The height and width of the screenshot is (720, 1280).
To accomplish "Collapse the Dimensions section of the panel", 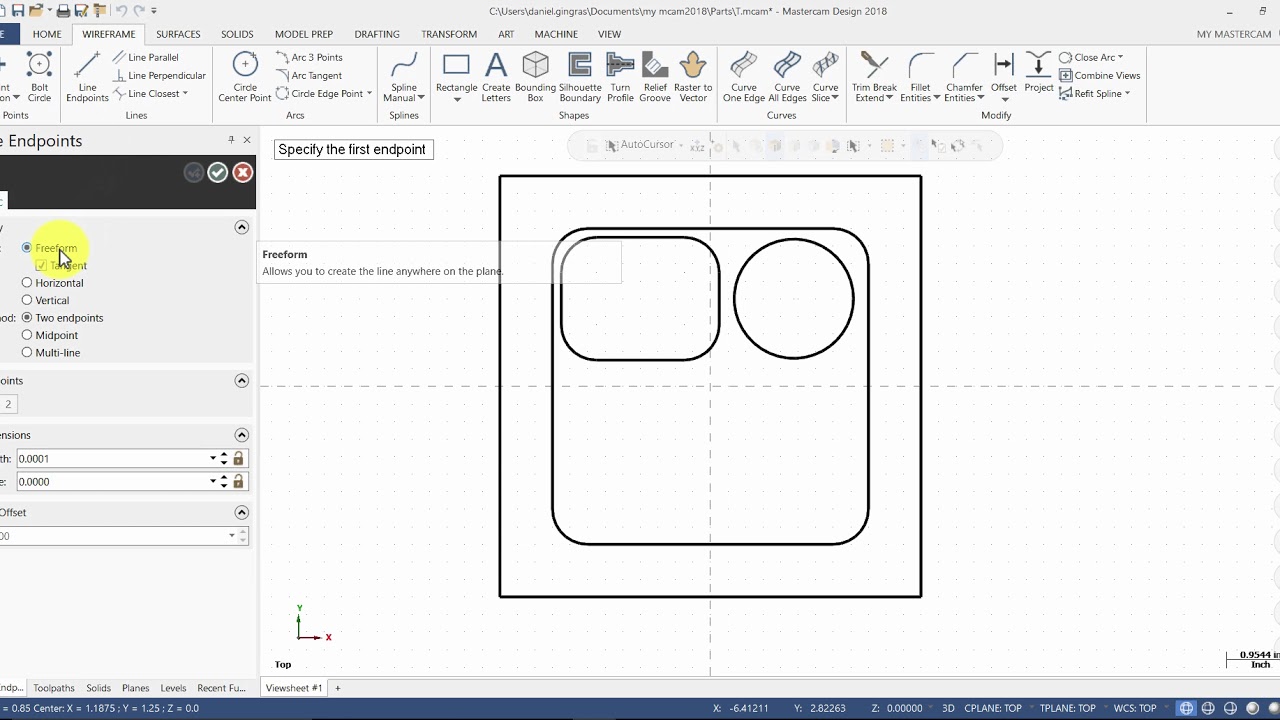I will click(241, 435).
